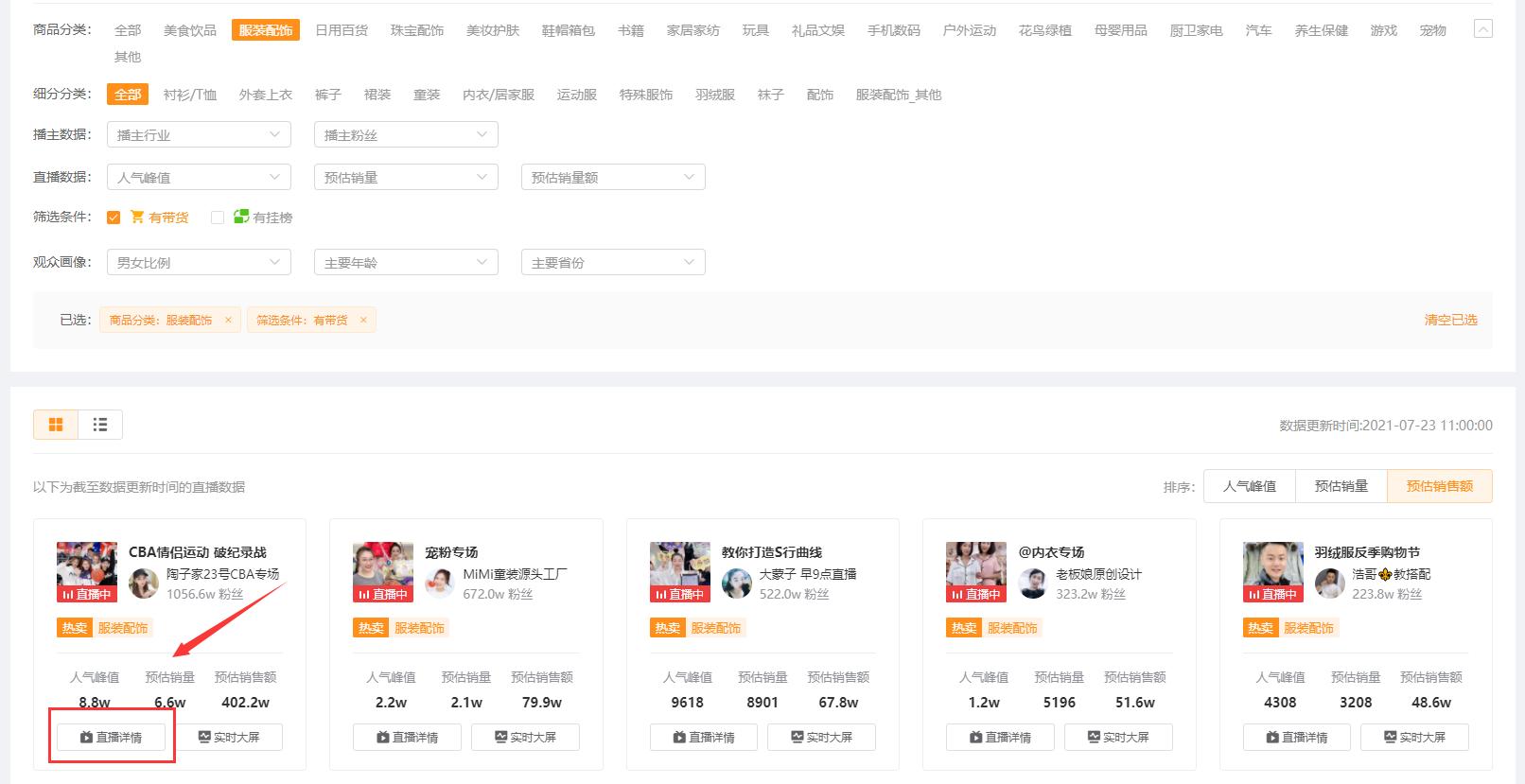
Task: Open 实时大屏 for 教你打造S行曲线 card
Action: pos(821,737)
